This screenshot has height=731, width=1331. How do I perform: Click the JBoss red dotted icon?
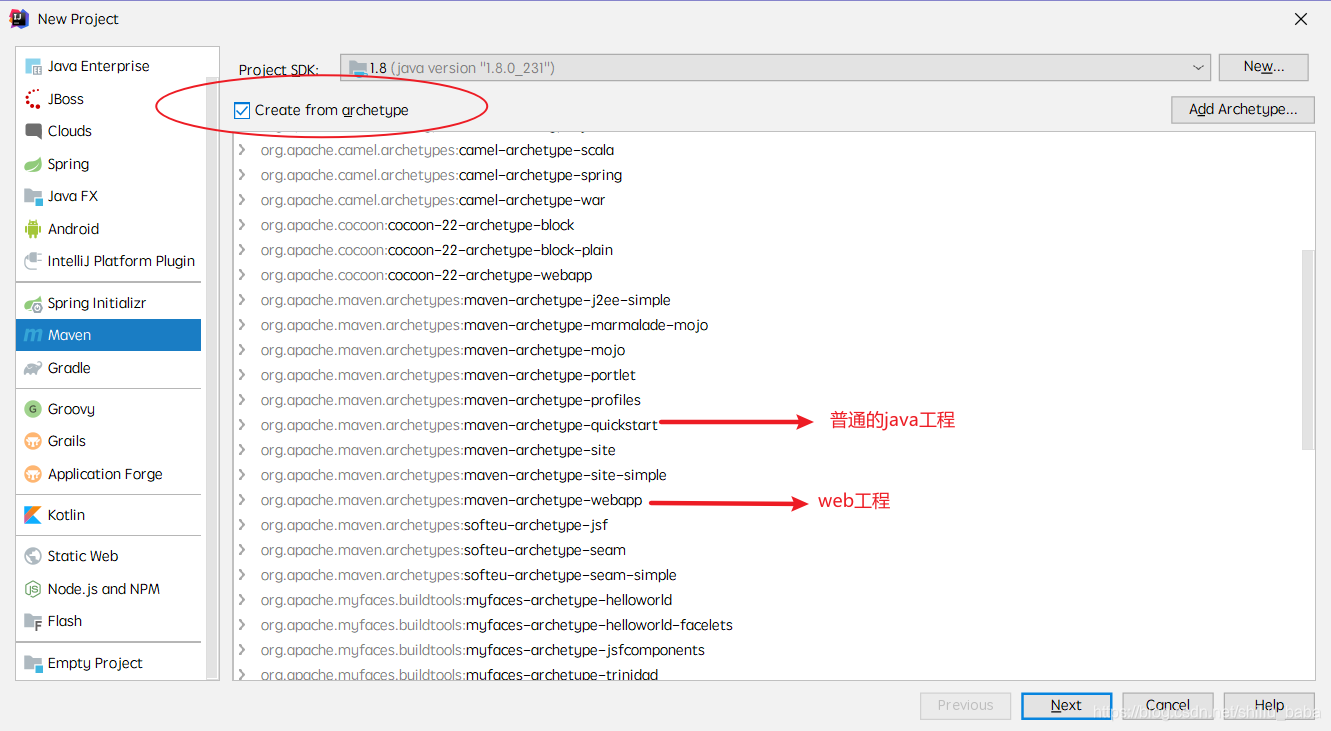click(33, 99)
